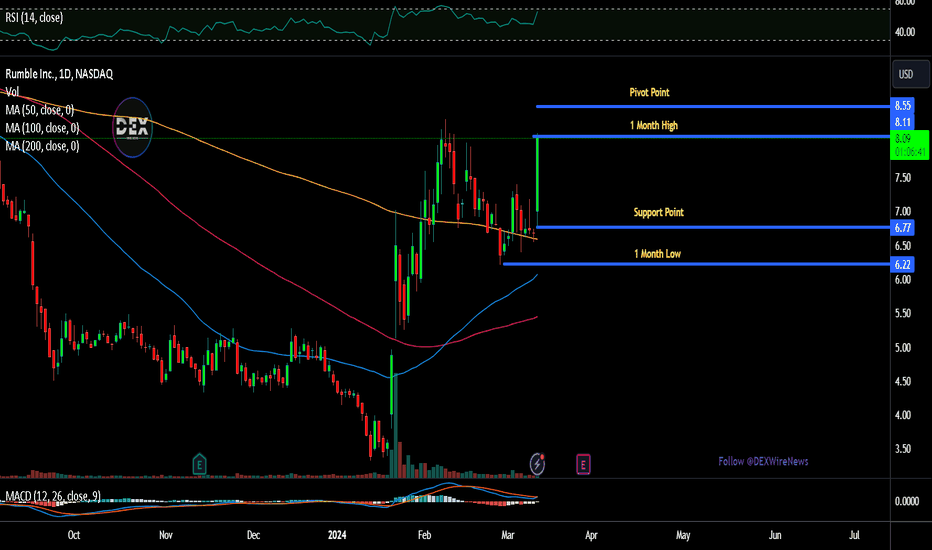Screen dimensions: 932x550
Task: Click the Rumble Inc., 1D, NASDAQ title
Action: [59, 74]
